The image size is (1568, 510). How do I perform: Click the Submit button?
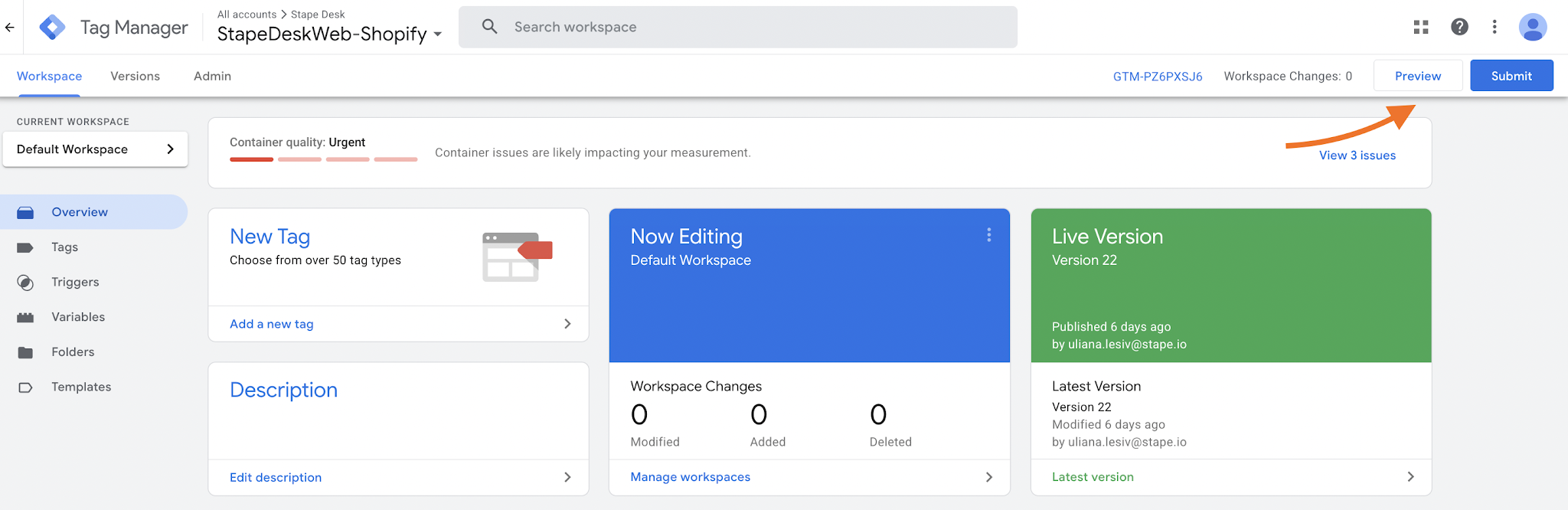[1511, 76]
